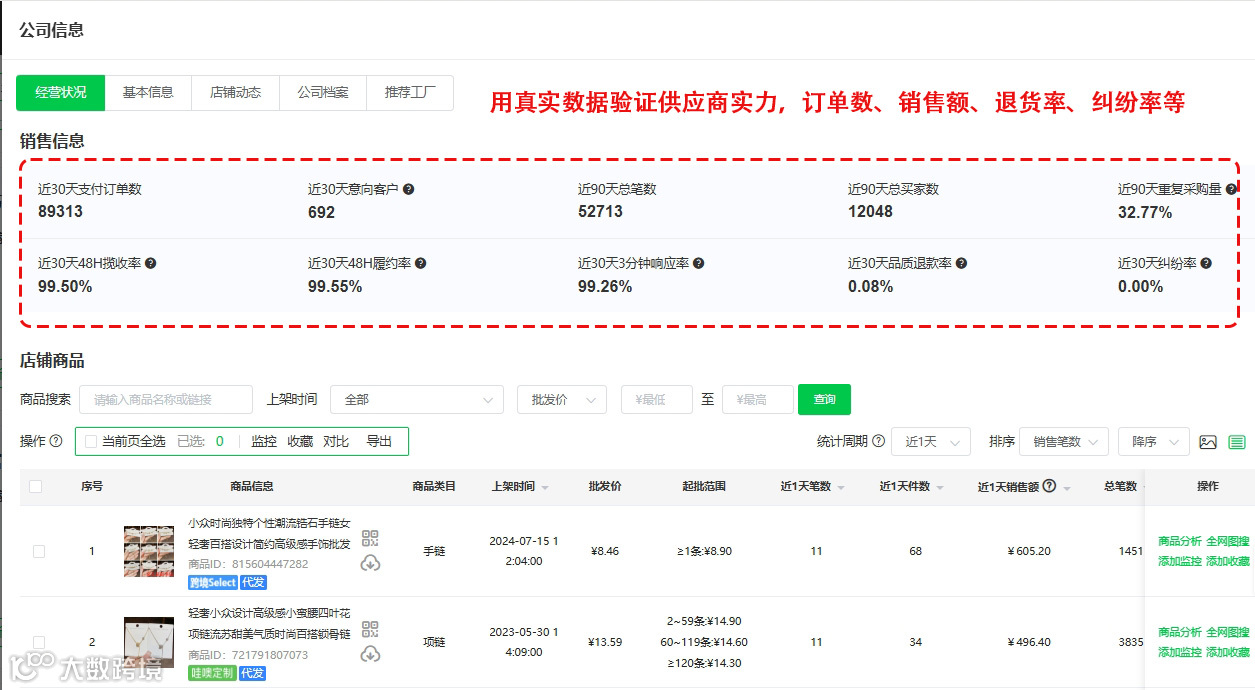
Task: Open help icon for 近30天48H履约率
Action: [421, 263]
